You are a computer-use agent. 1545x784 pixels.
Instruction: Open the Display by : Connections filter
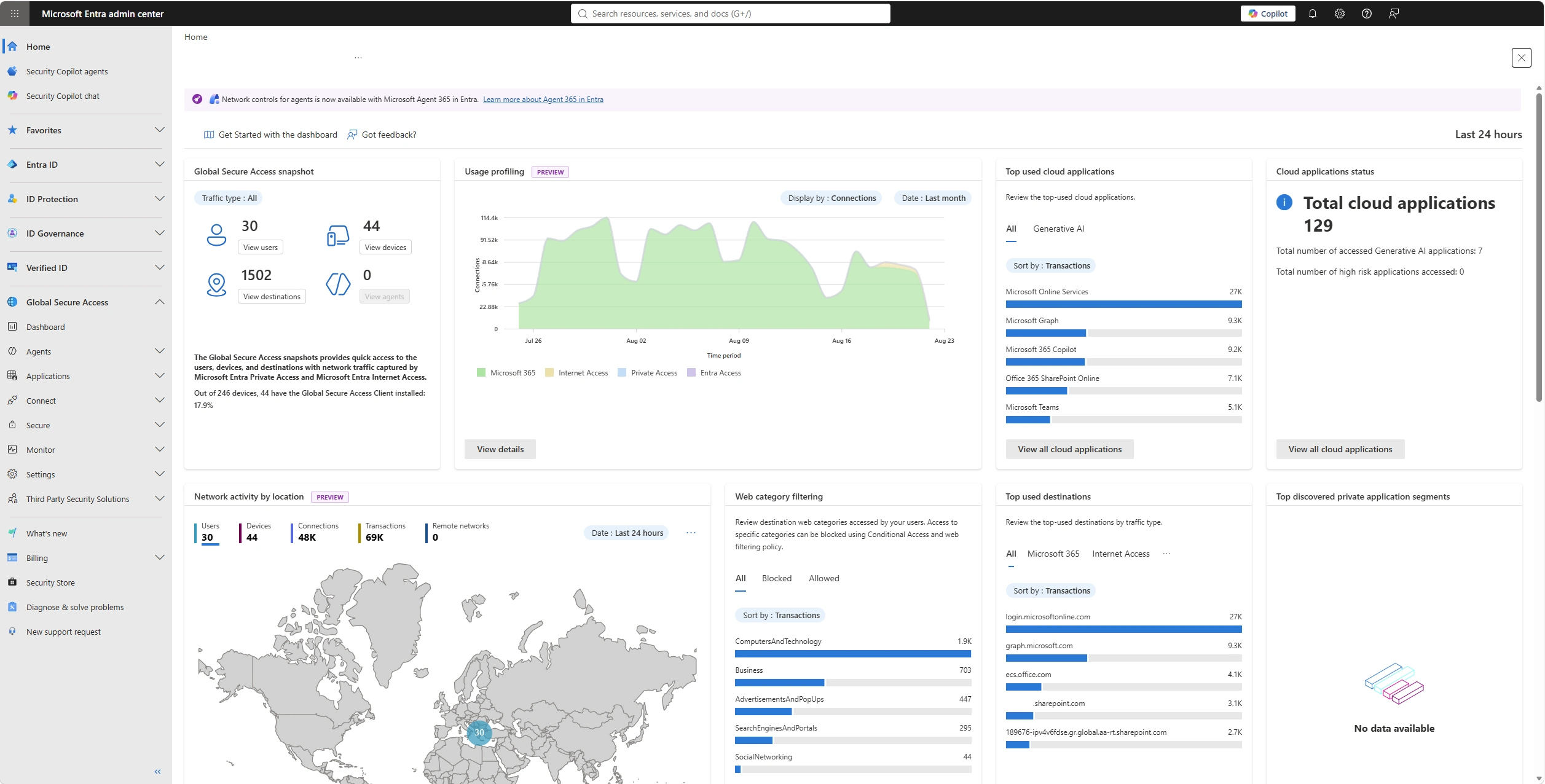(831, 198)
